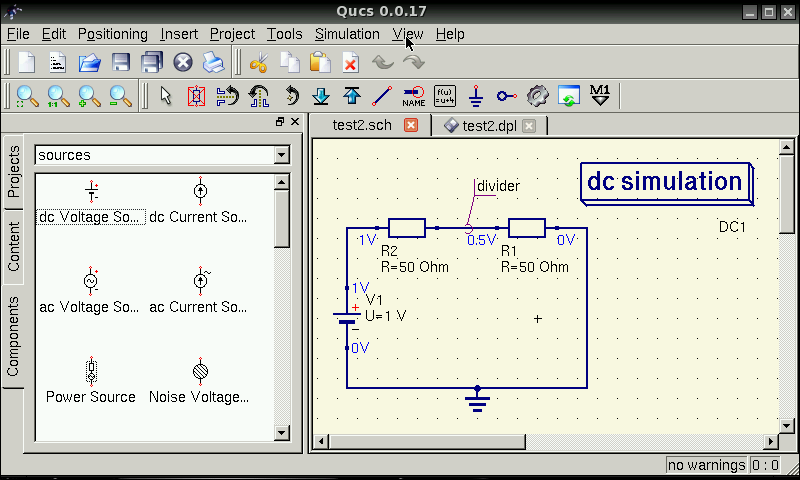Switch to the test2.dpl tab
This screenshot has height=480, width=800.
click(482, 125)
